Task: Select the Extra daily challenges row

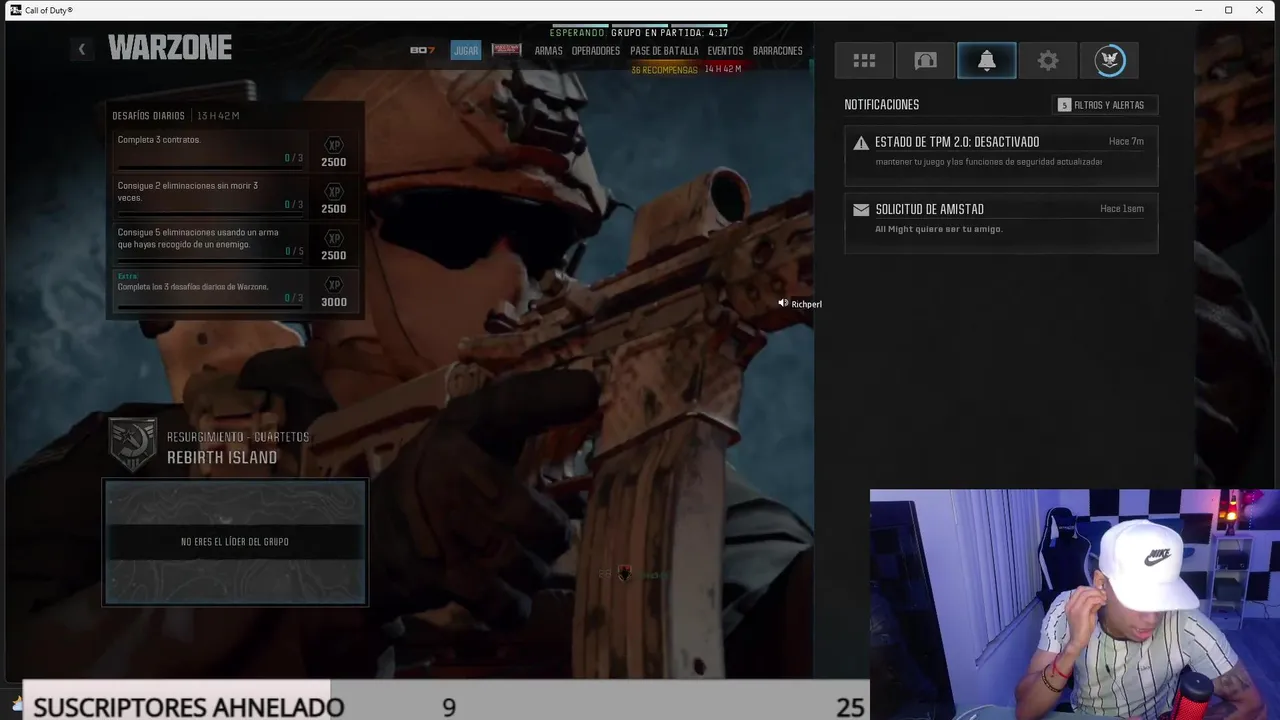Action: click(x=234, y=290)
